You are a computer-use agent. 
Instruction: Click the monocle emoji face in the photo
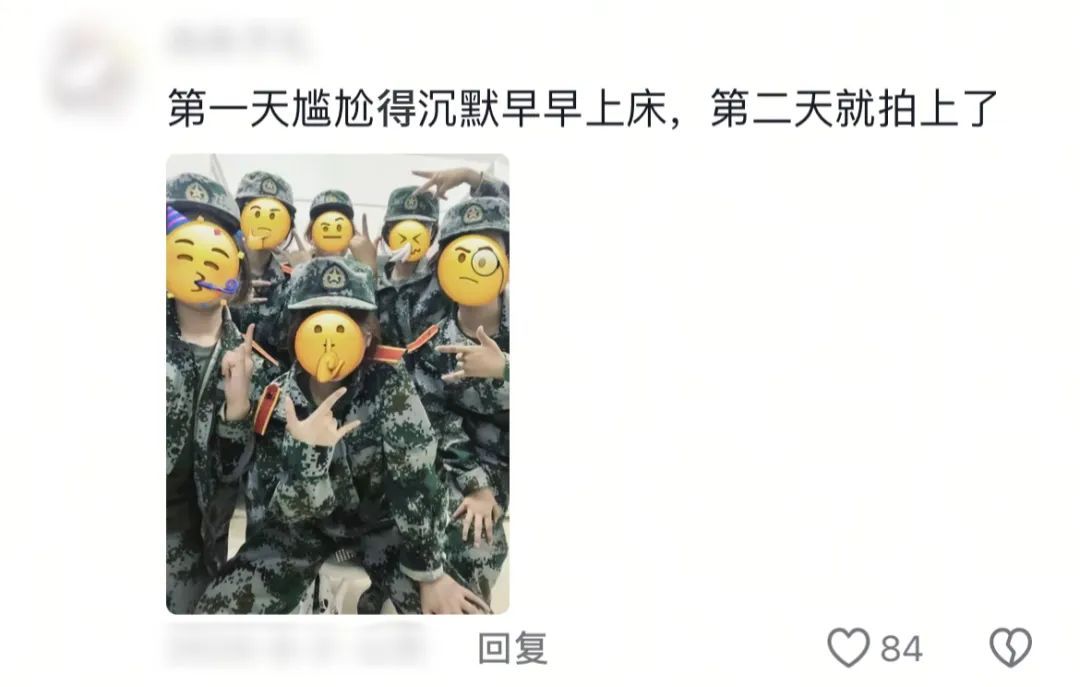[472, 269]
